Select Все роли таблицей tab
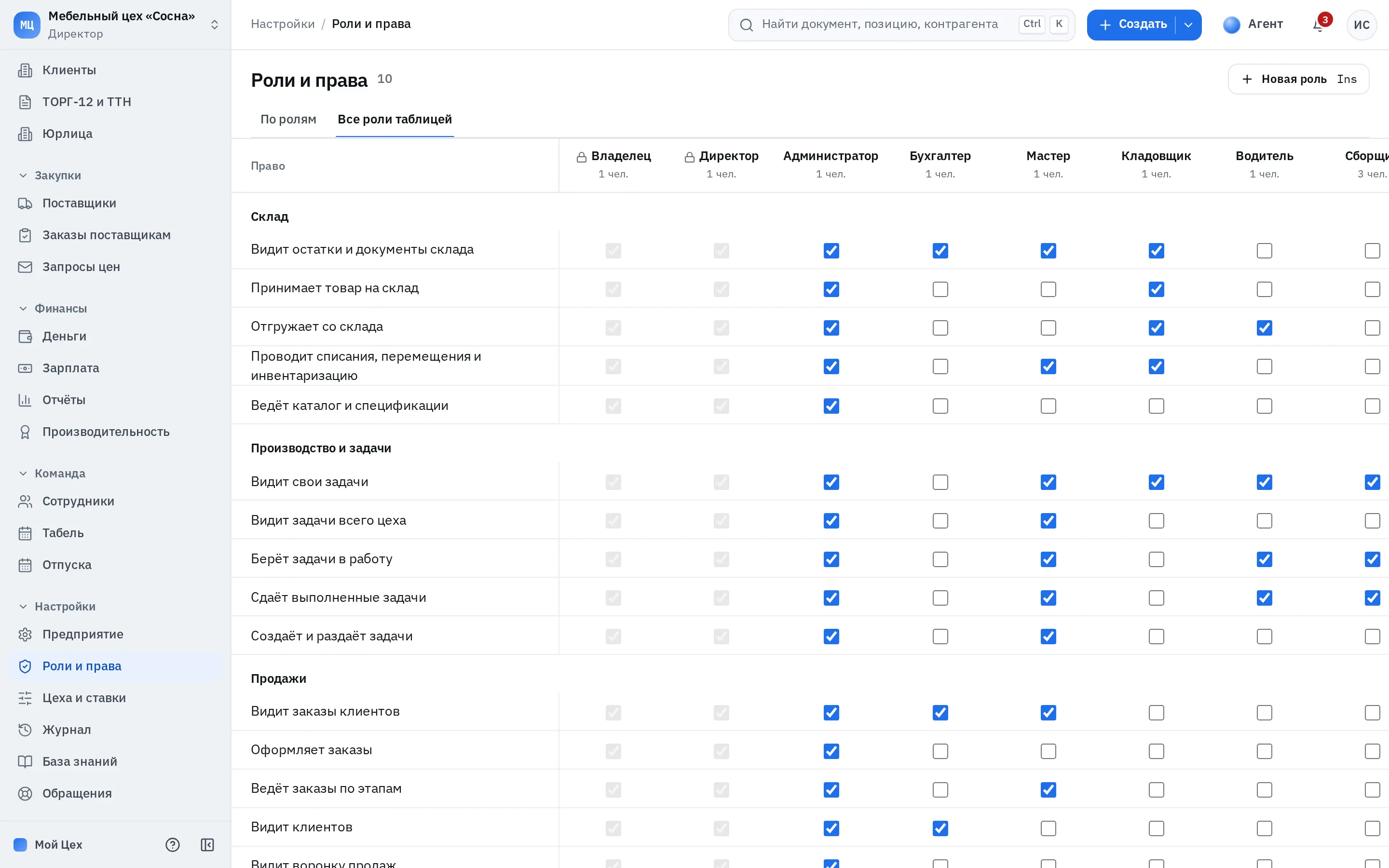This screenshot has width=1389, height=868. coord(395,120)
